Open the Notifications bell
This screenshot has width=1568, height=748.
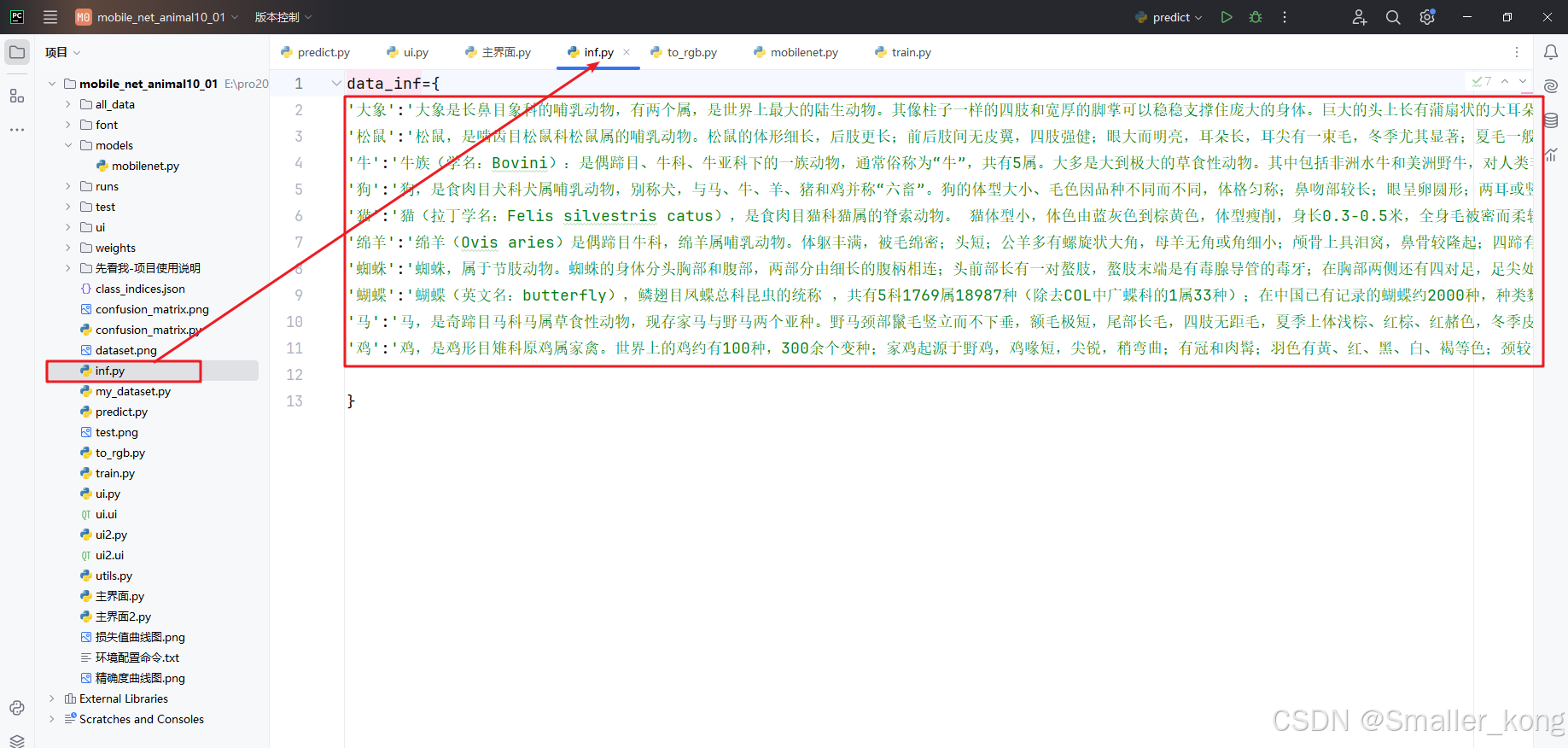click(1551, 52)
